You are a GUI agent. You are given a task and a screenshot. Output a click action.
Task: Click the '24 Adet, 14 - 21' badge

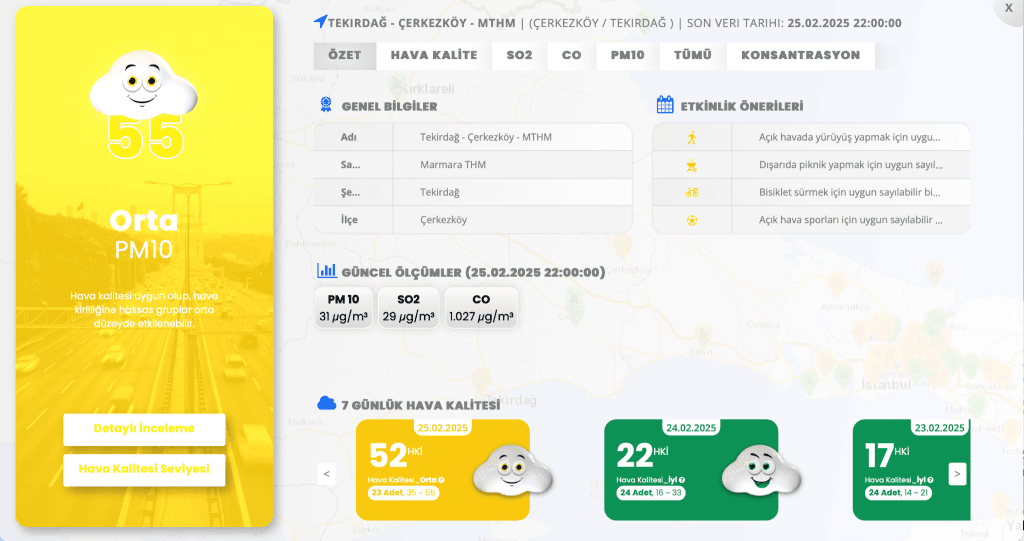tap(898, 493)
